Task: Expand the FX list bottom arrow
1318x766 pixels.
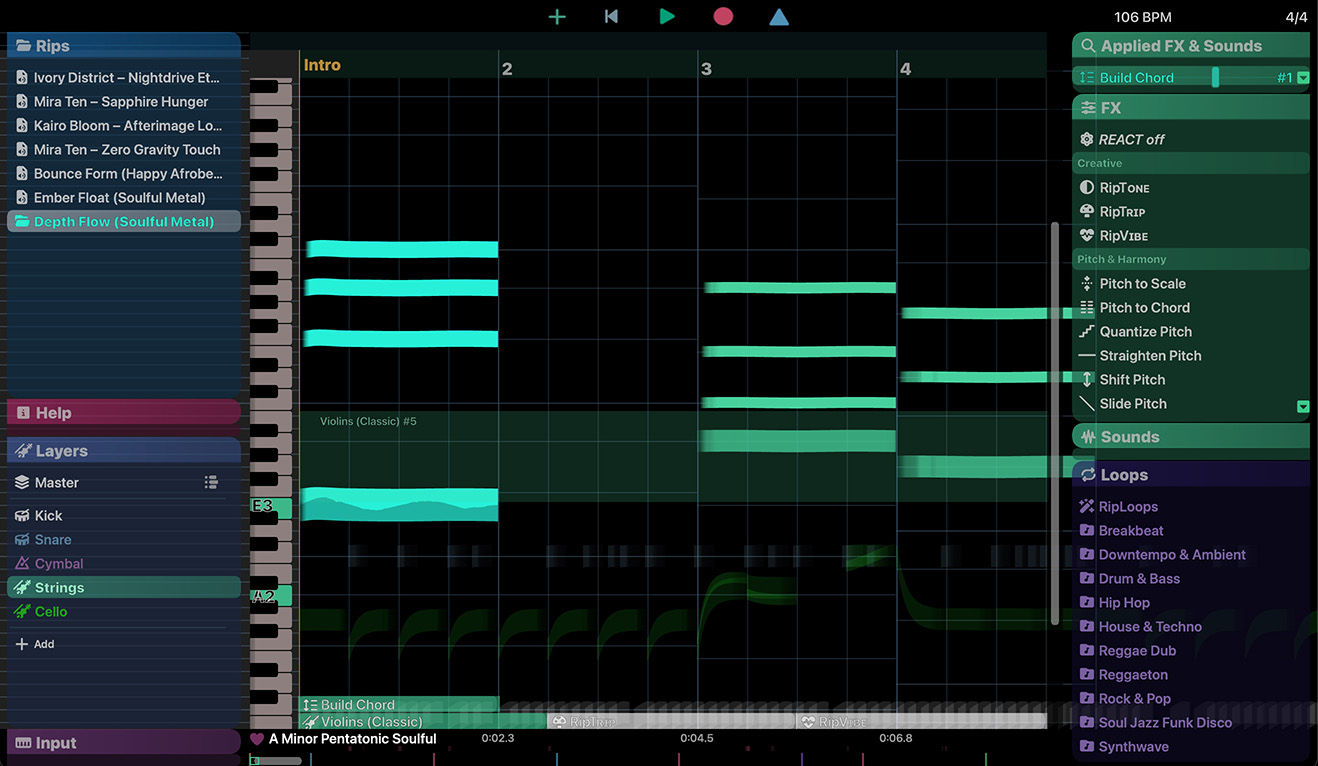Action: [1302, 406]
